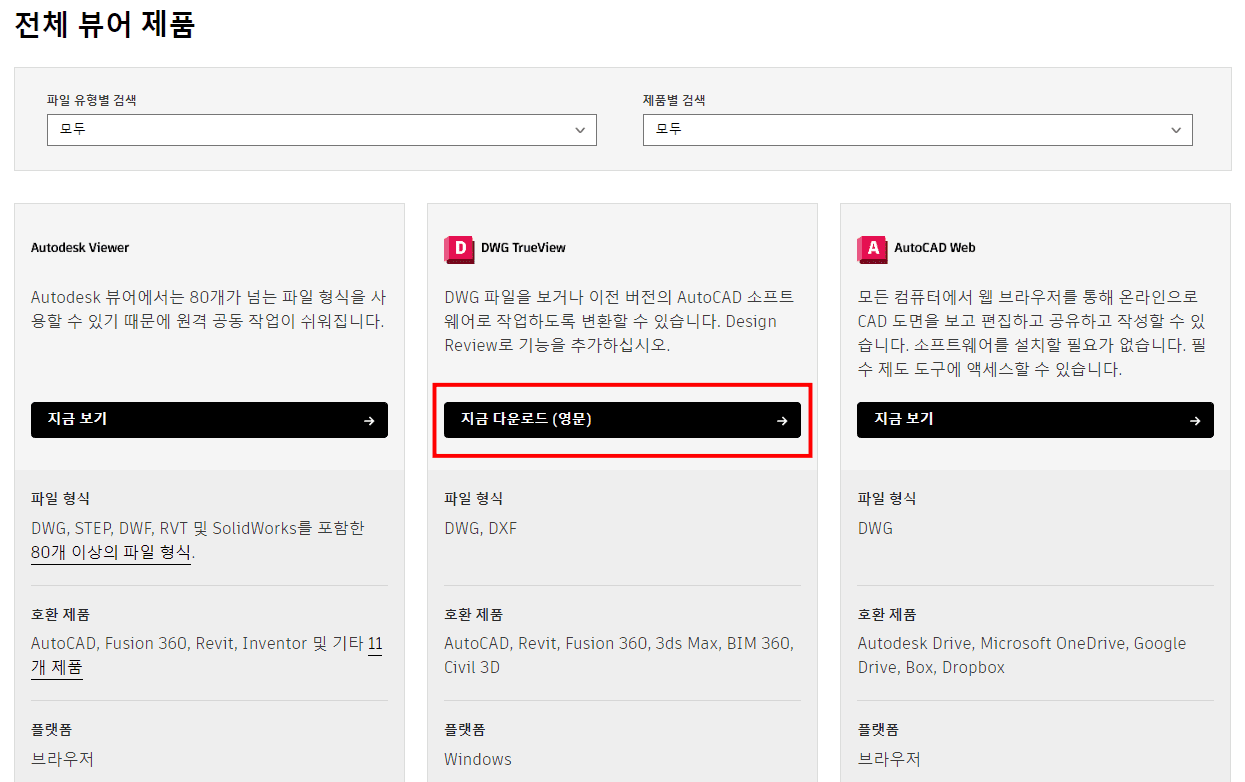Click 지금 보기 button under AutoCAD Web
1245x782 pixels.
(x=1035, y=420)
